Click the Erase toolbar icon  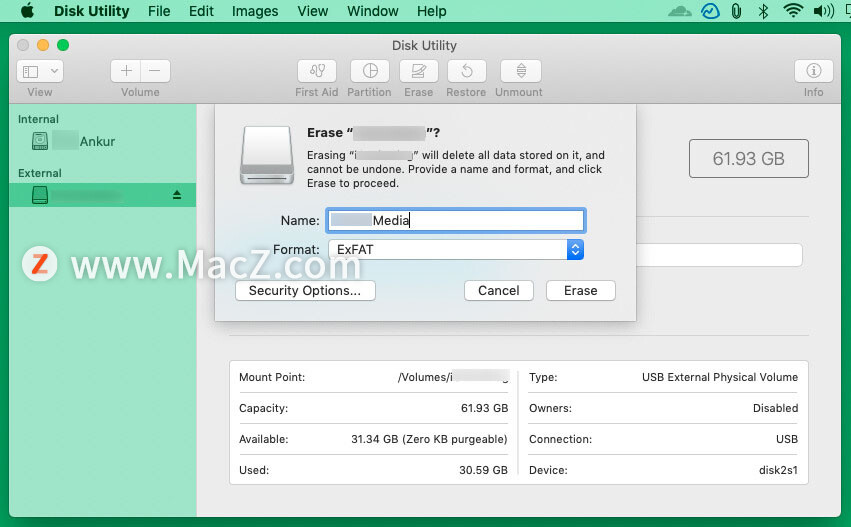[418, 71]
